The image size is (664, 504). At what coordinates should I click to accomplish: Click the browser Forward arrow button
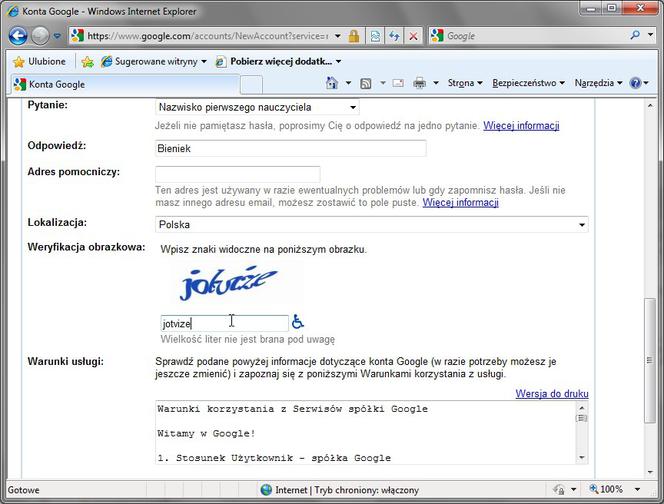40,36
